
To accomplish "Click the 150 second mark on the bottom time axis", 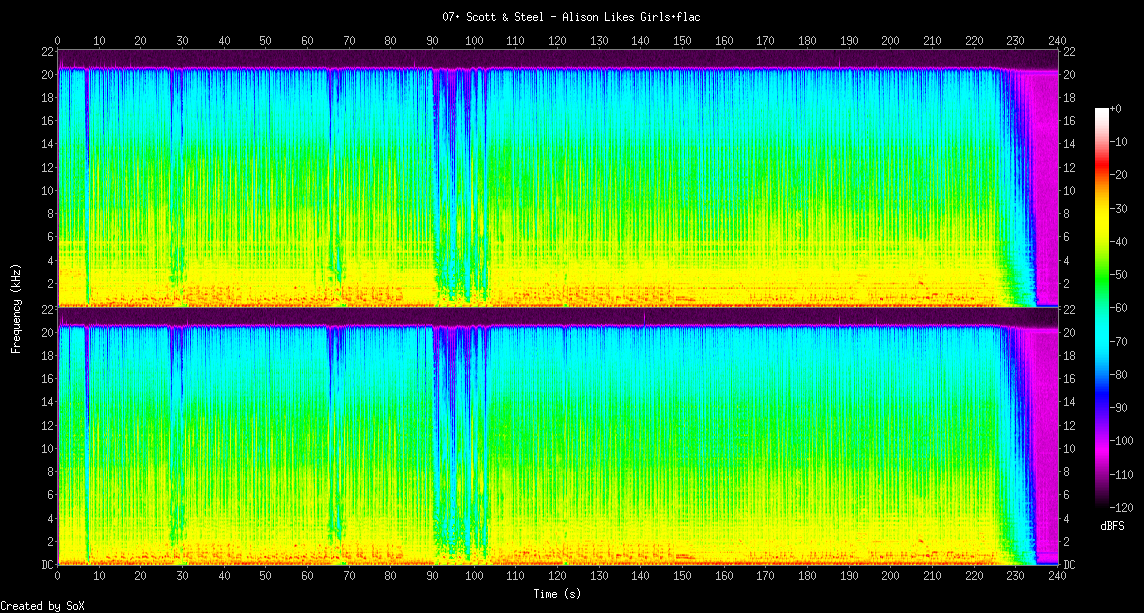I will pyautogui.click(x=682, y=577).
